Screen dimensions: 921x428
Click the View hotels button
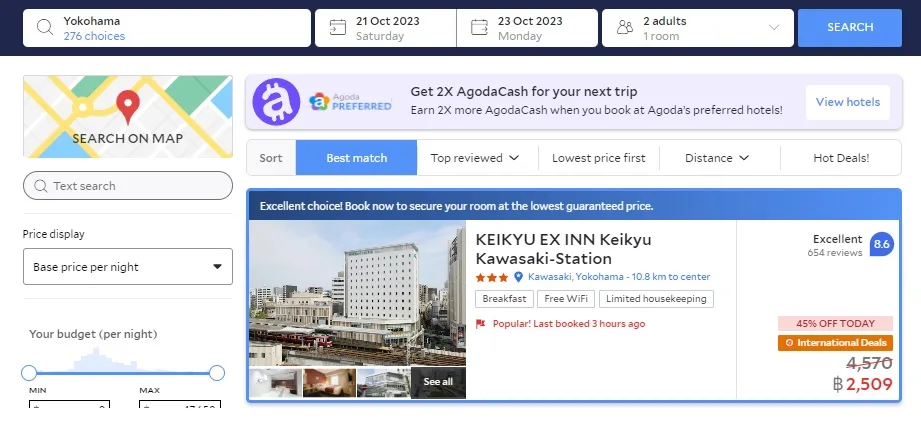(848, 102)
